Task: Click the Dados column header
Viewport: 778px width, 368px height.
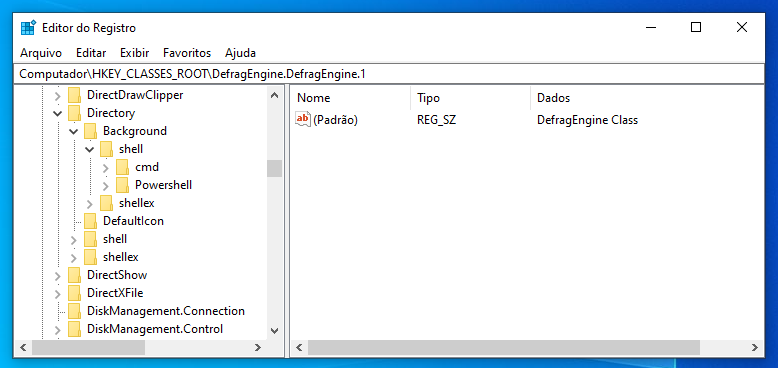Action: point(647,98)
